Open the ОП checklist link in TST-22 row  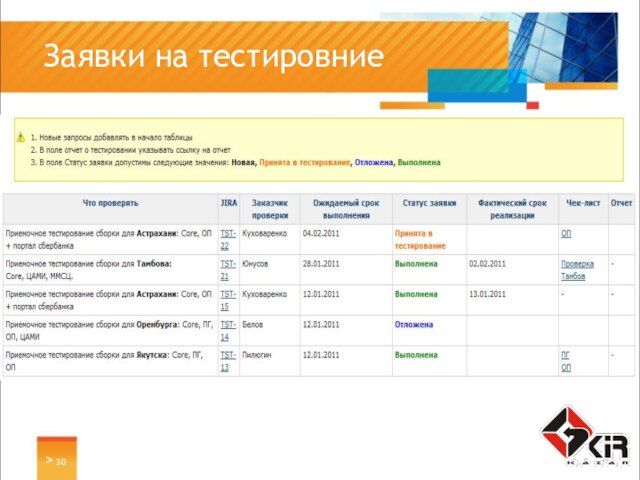coord(565,234)
